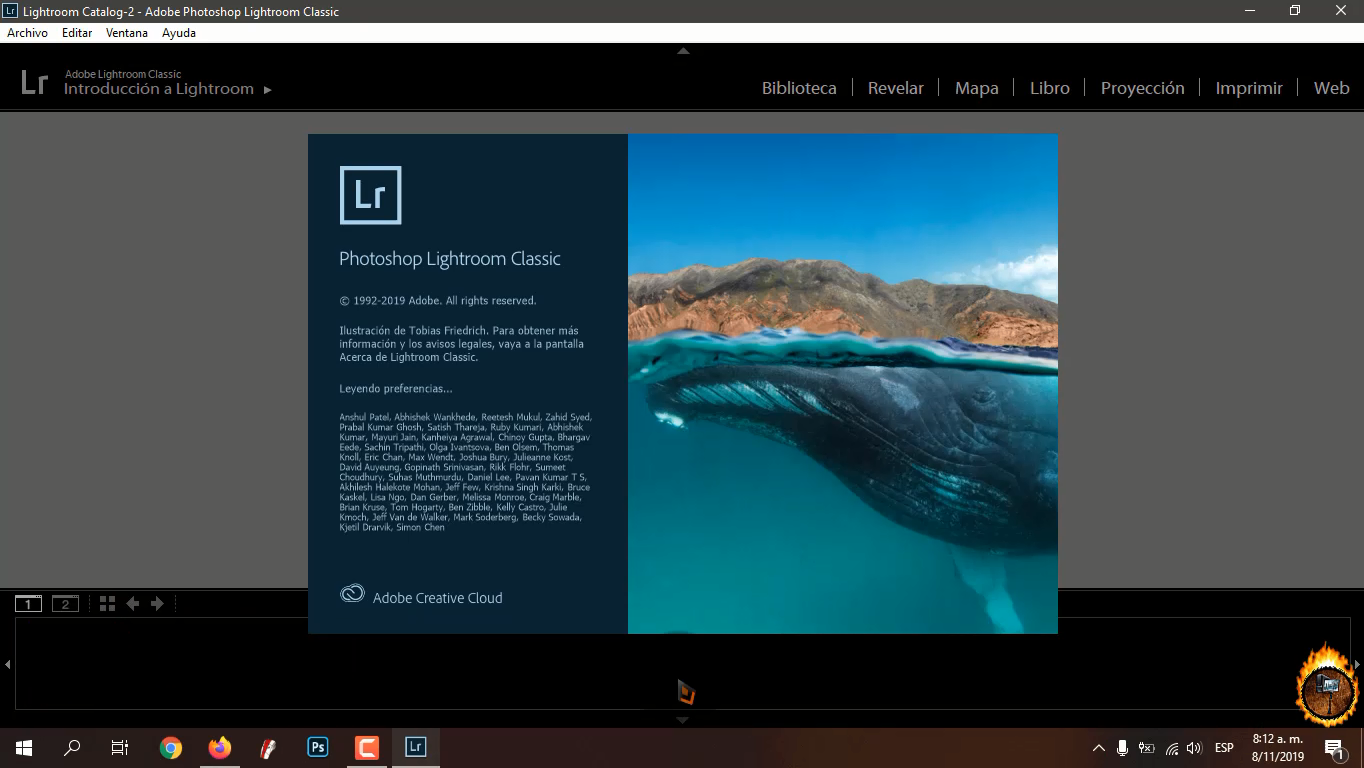The image size is (1364, 768).
Task: Expand Introducción a Lightroom arrow
Action: (267, 90)
